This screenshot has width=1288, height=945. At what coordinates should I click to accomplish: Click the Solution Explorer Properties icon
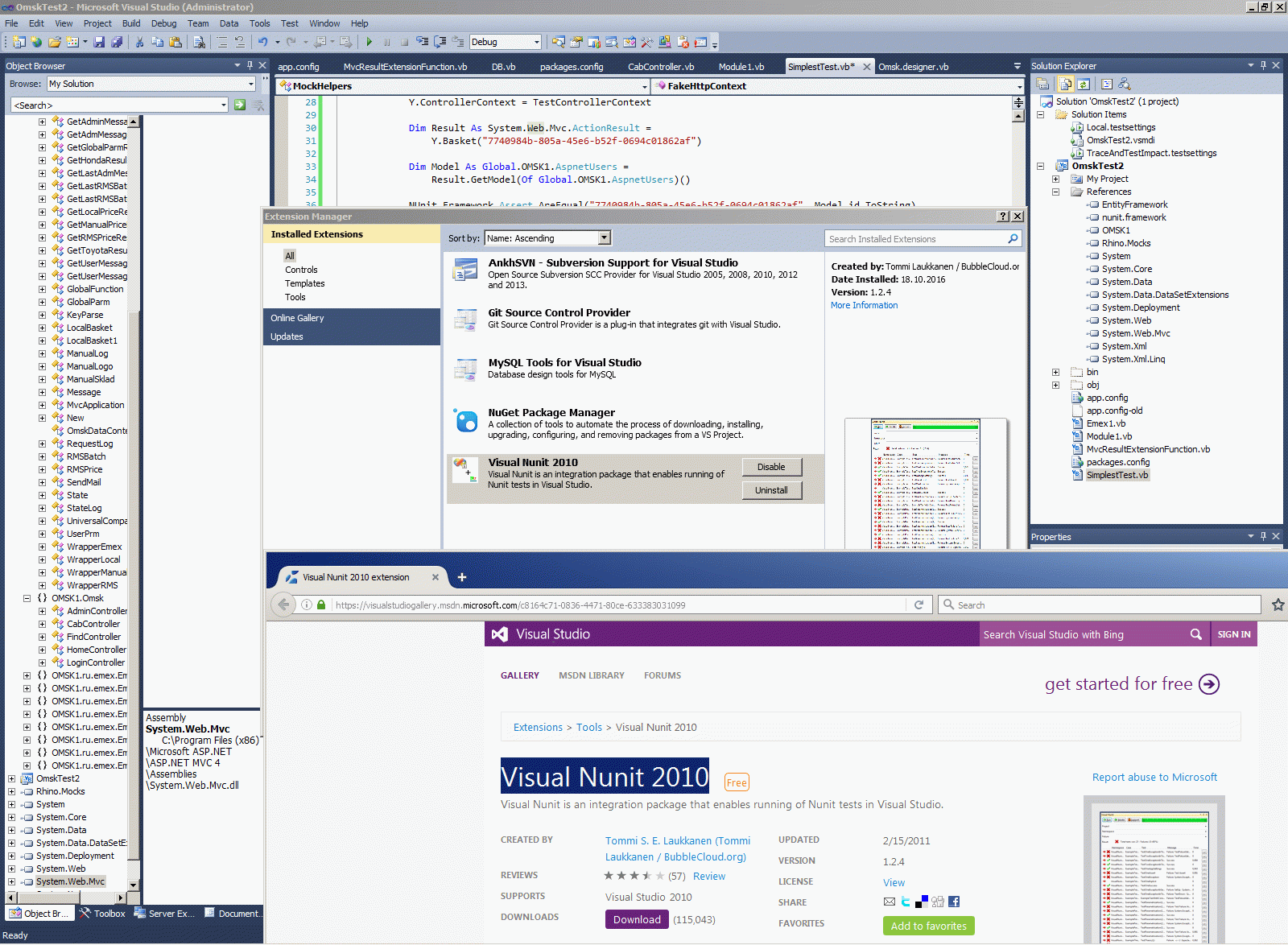pyautogui.click(x=1042, y=84)
